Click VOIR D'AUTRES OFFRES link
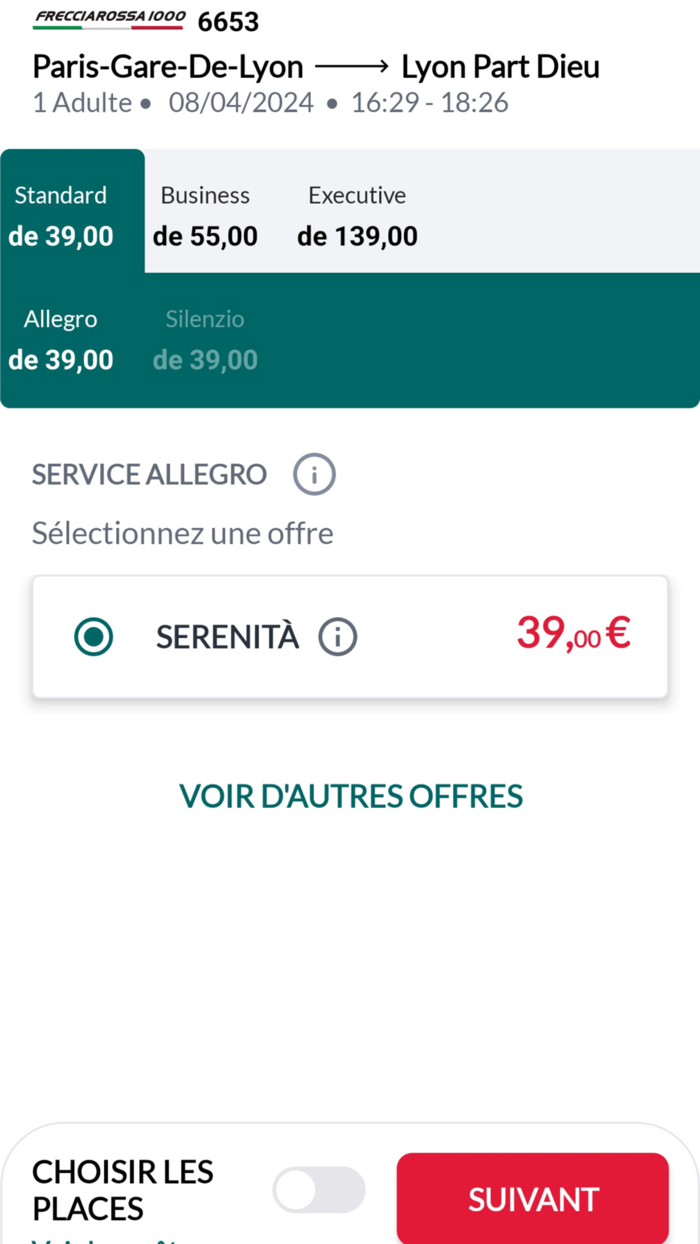 pos(350,796)
